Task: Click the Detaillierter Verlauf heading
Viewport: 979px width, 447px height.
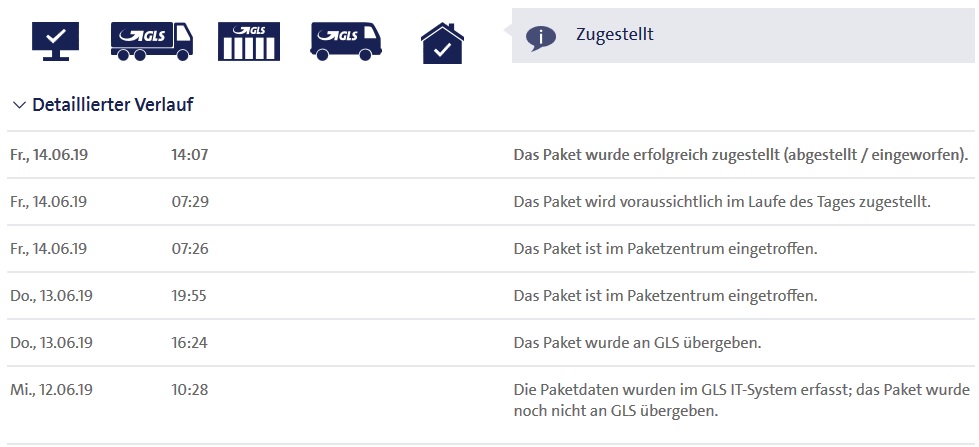Action: pos(112,104)
